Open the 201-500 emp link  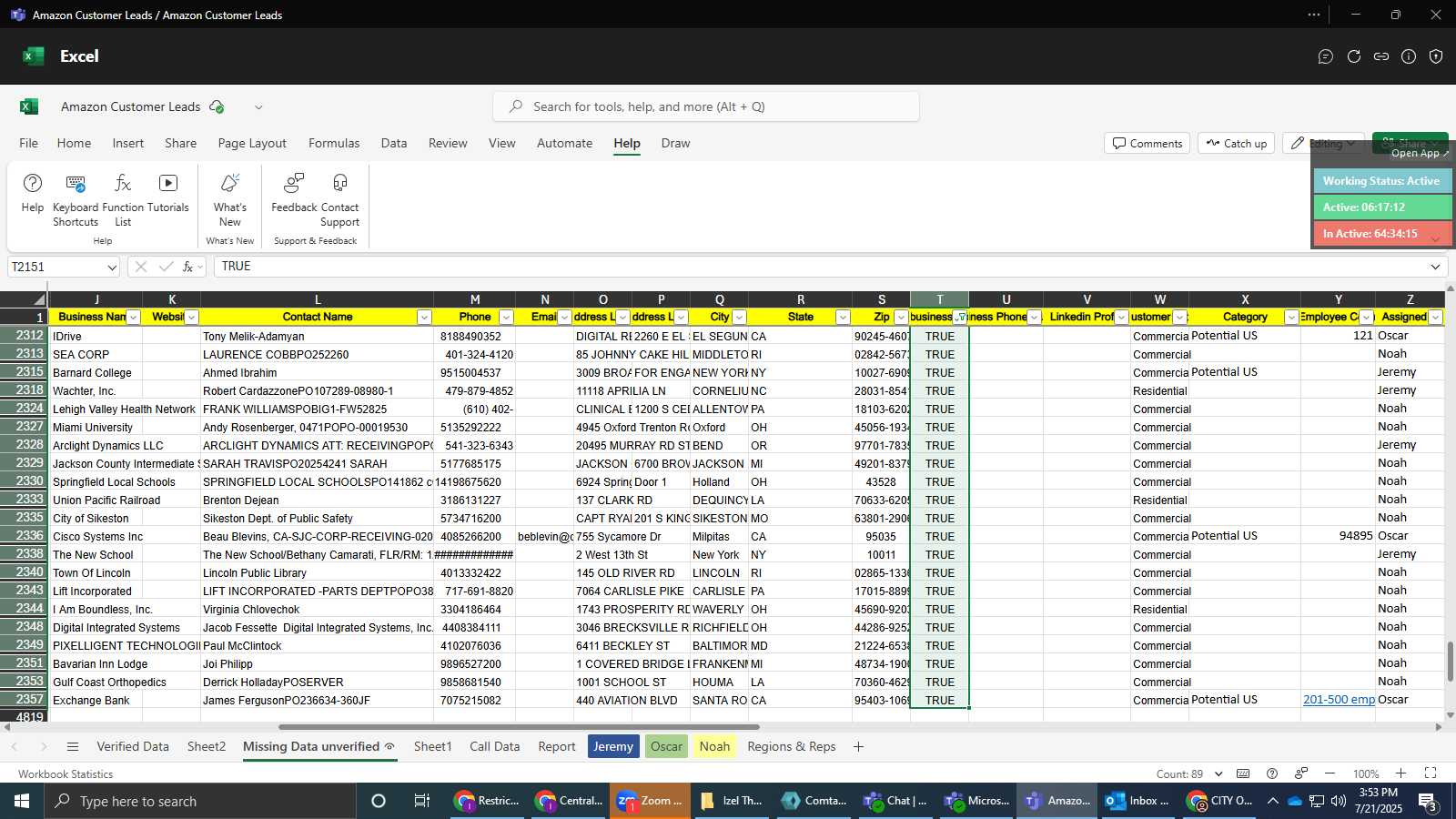point(1339,700)
